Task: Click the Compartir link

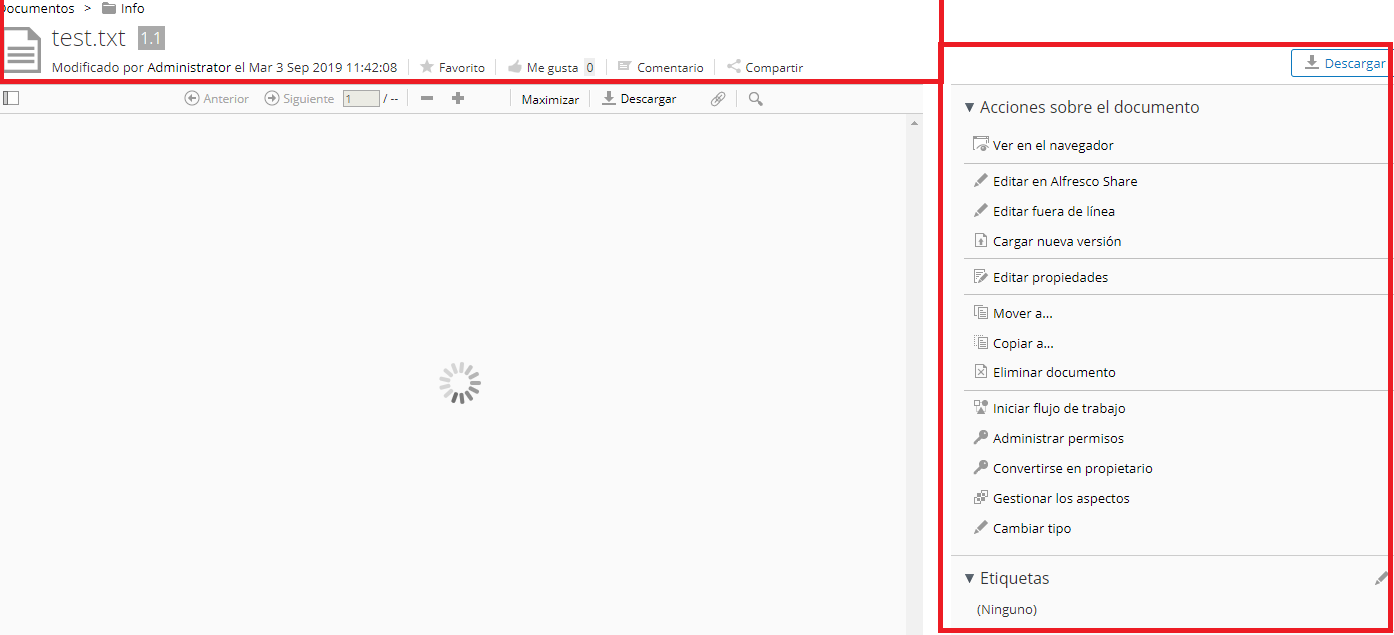Action: point(764,67)
